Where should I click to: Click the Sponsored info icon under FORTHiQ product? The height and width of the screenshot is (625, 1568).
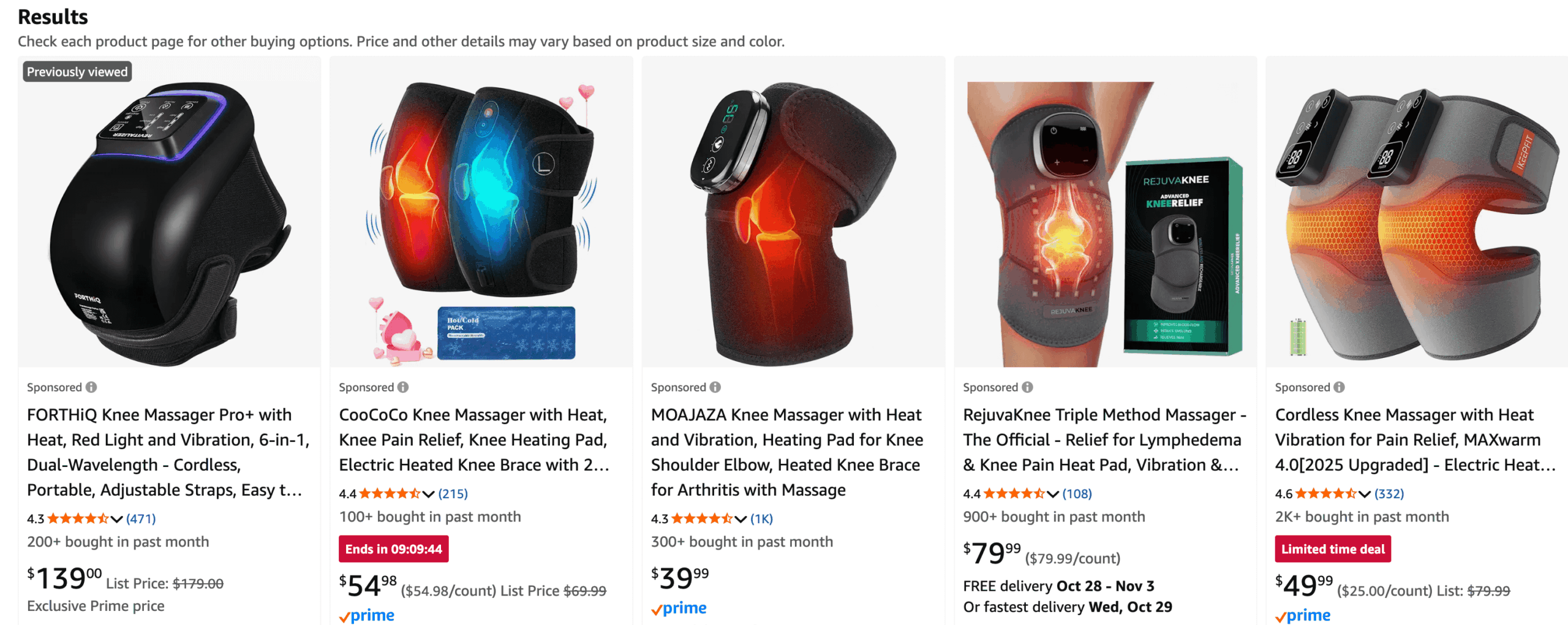(x=91, y=387)
